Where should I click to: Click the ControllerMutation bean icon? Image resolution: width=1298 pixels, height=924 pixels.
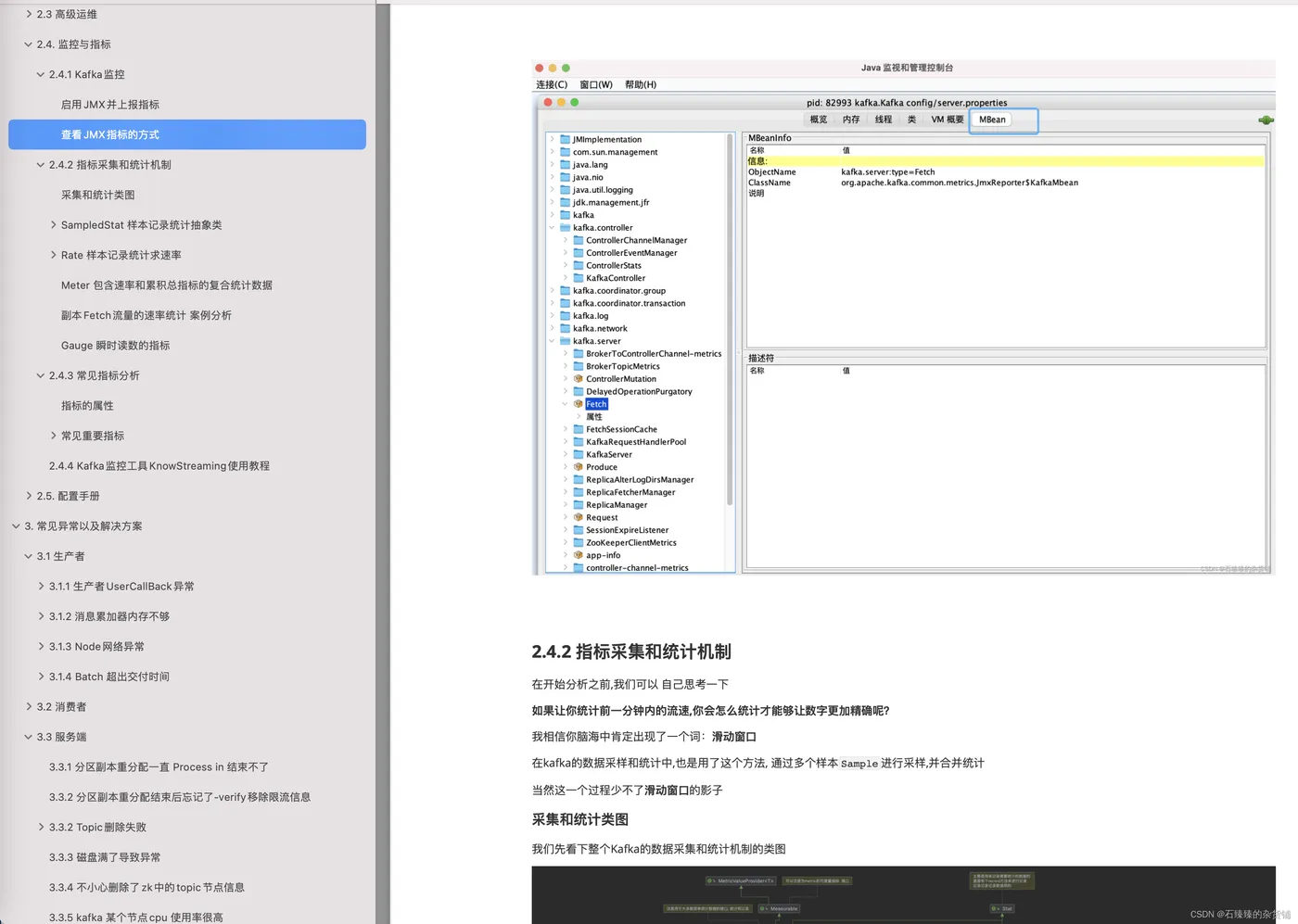point(579,379)
